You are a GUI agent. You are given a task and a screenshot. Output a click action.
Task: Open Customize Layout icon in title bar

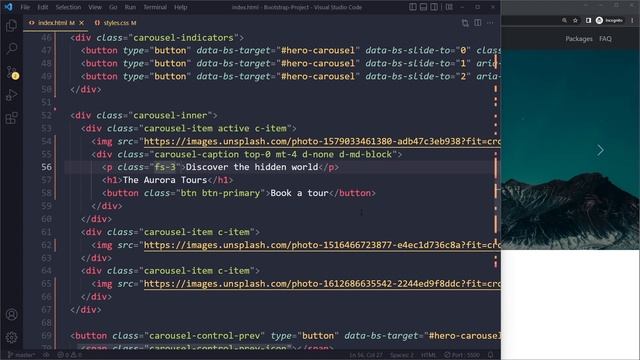[449, 7]
